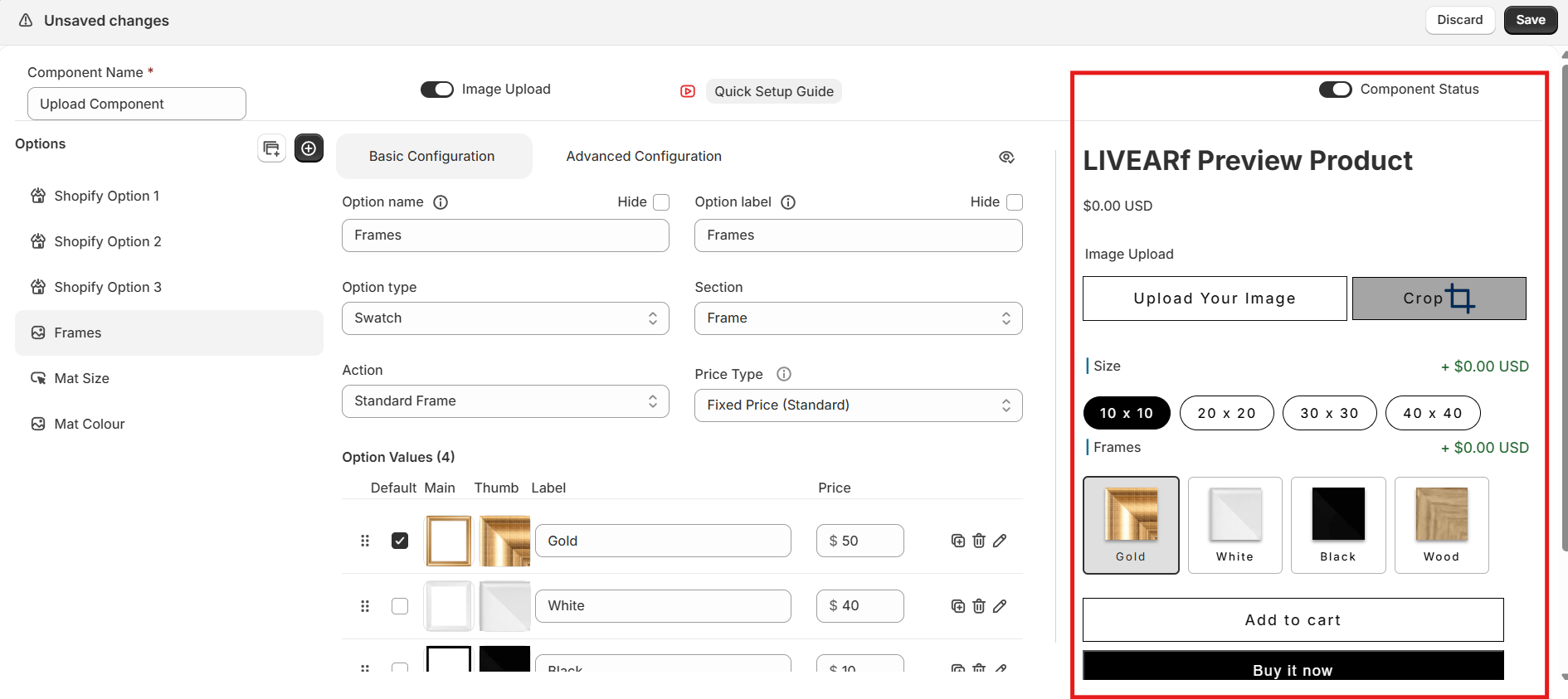Edit the White option value with pencil

(x=1000, y=606)
